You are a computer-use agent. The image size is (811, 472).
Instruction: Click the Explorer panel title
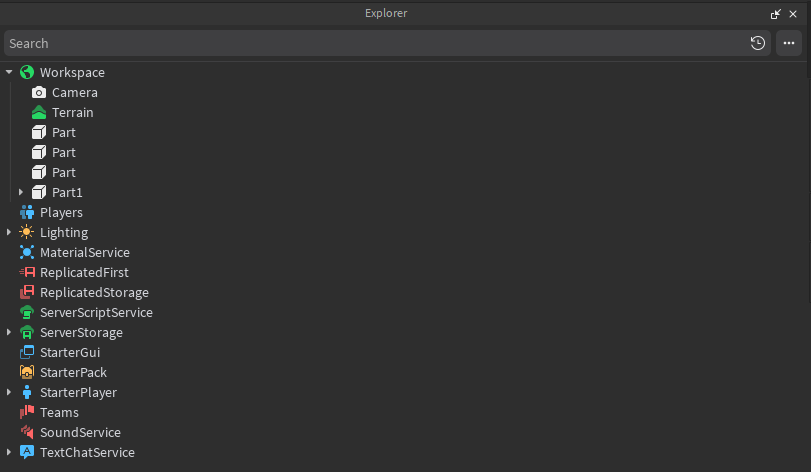pos(386,13)
